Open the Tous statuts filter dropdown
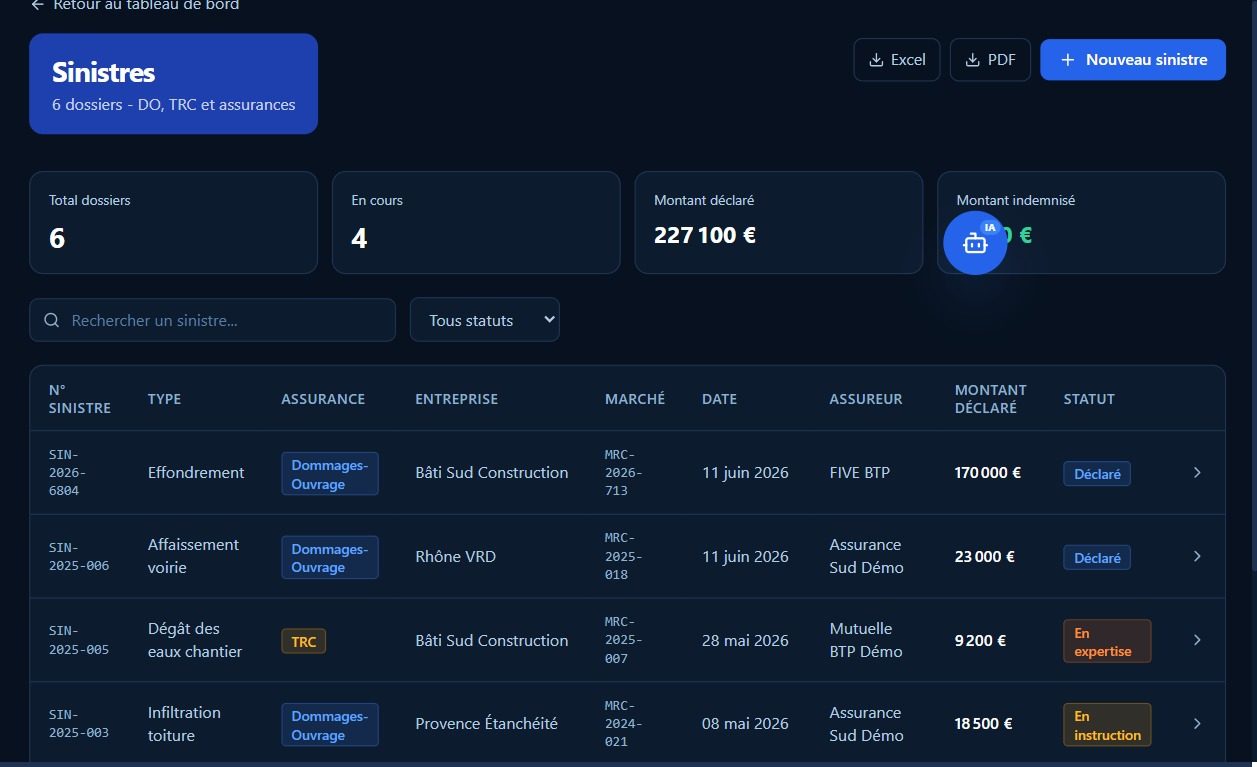 point(485,320)
